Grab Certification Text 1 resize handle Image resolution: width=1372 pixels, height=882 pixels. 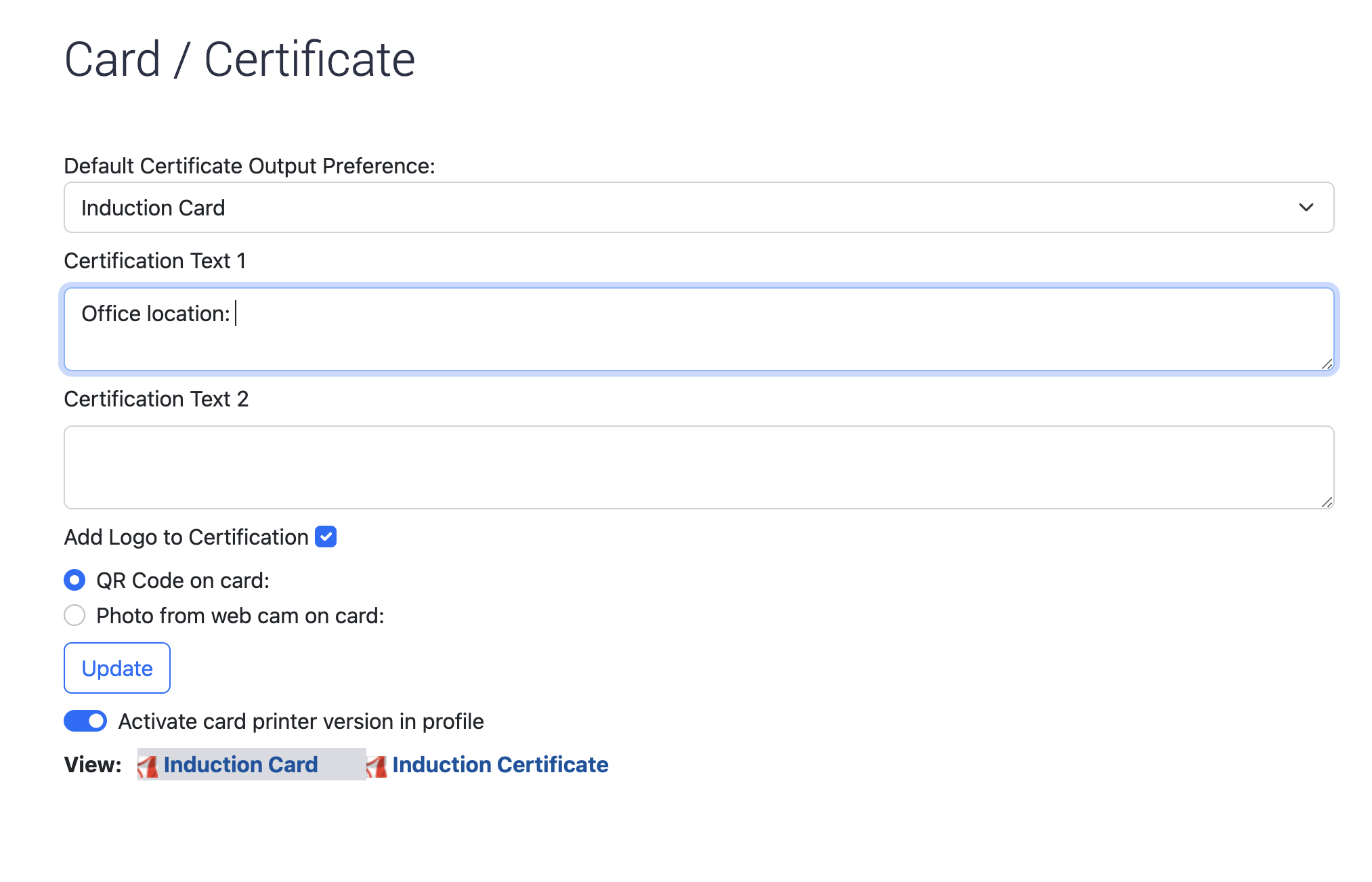tap(1327, 364)
